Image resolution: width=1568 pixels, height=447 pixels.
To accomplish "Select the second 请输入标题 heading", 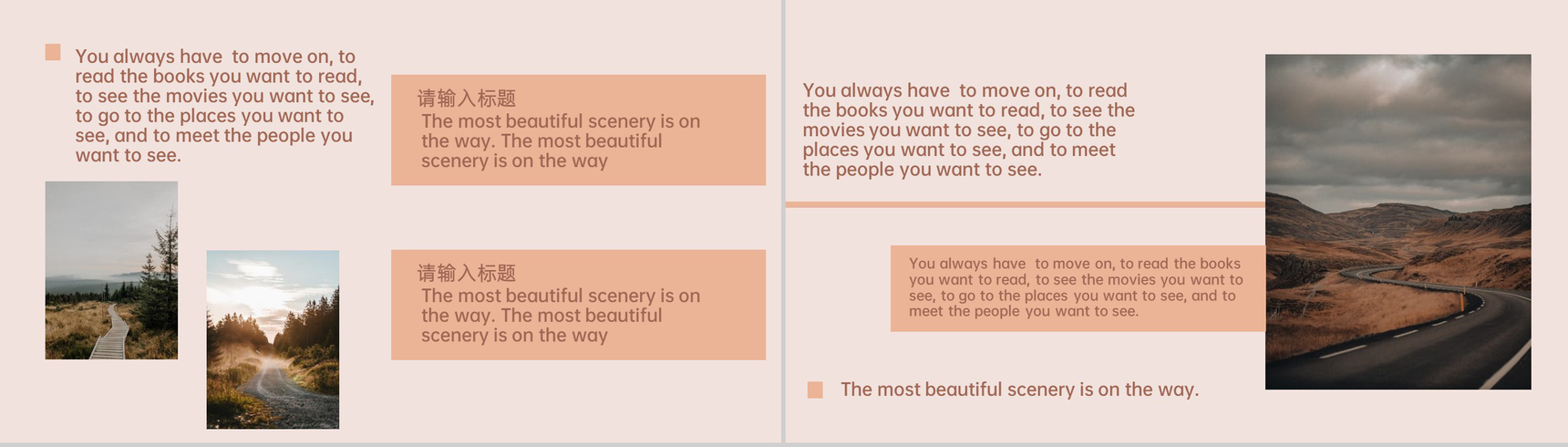I will 467,273.
